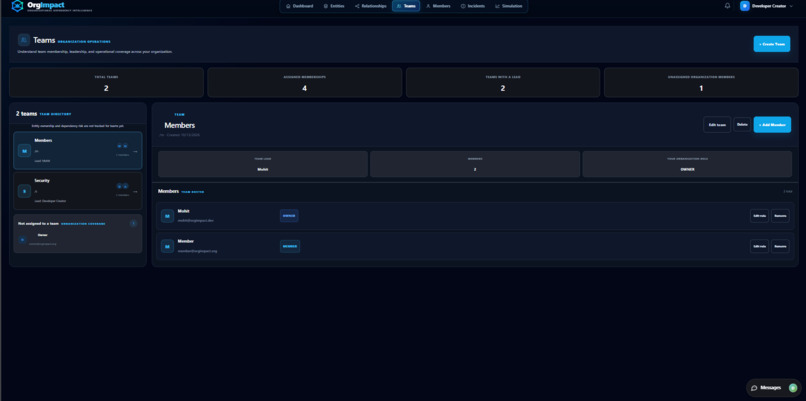The width and height of the screenshot is (806, 401).
Task: Click the OWNER role badge
Action: (x=289, y=216)
